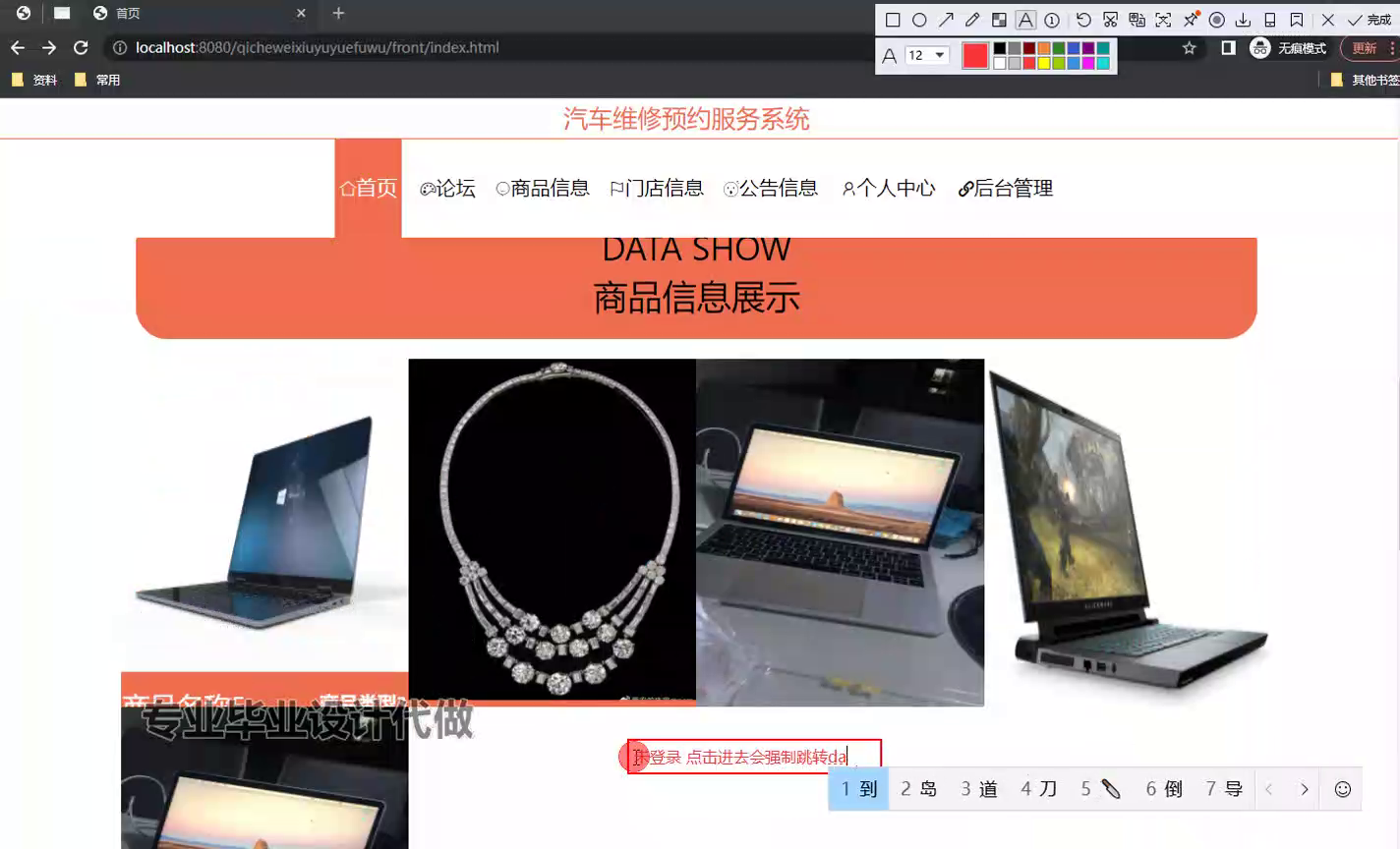
Task: Click 完成 to finish the screenshot
Action: pyautogui.click(x=1370, y=20)
